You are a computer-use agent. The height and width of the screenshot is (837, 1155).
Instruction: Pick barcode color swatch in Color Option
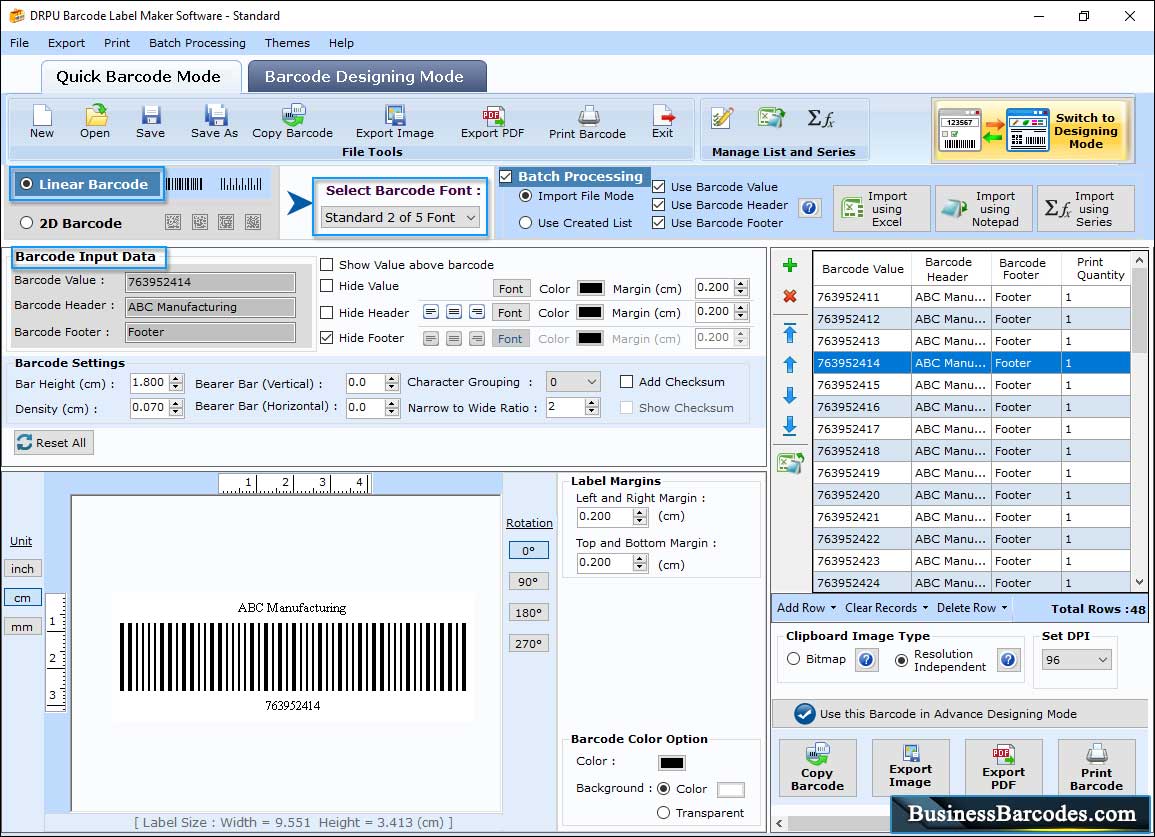[x=672, y=763]
